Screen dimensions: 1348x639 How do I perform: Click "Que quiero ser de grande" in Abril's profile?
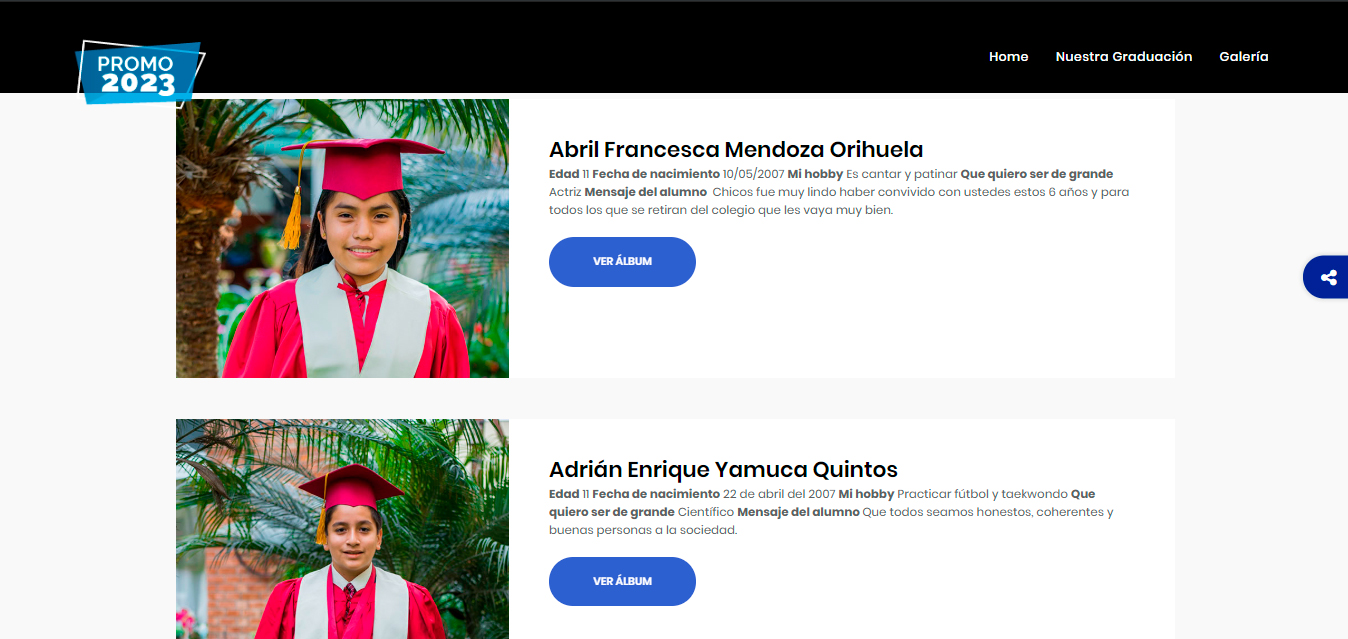[x=1036, y=174]
